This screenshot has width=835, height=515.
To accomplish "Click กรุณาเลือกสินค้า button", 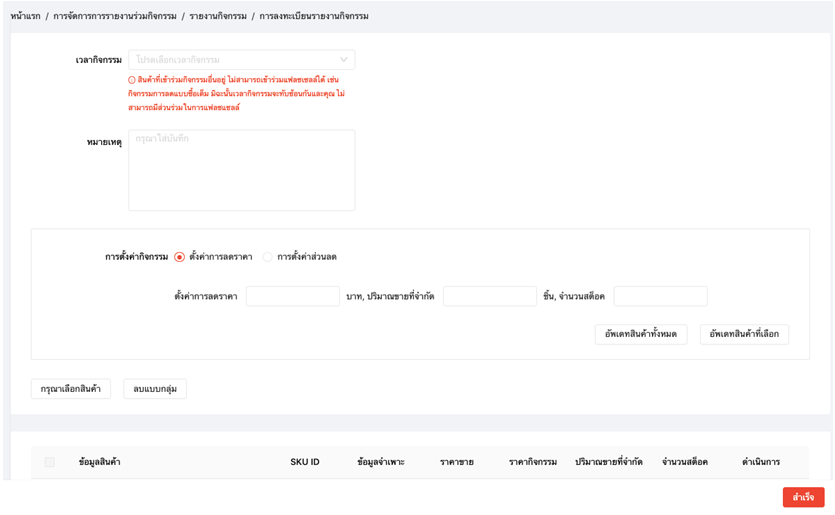I will (71, 389).
